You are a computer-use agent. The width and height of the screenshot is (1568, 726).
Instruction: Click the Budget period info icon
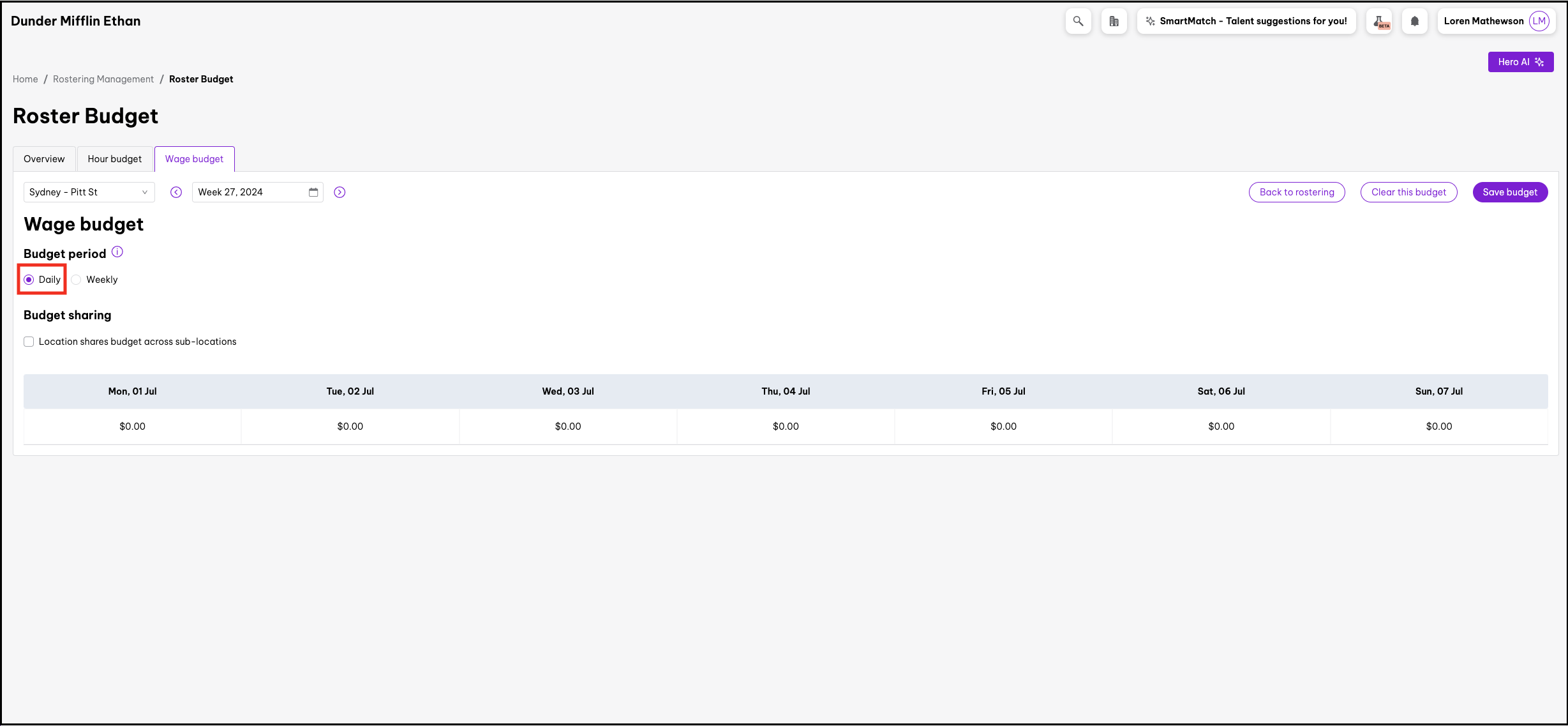coord(117,252)
